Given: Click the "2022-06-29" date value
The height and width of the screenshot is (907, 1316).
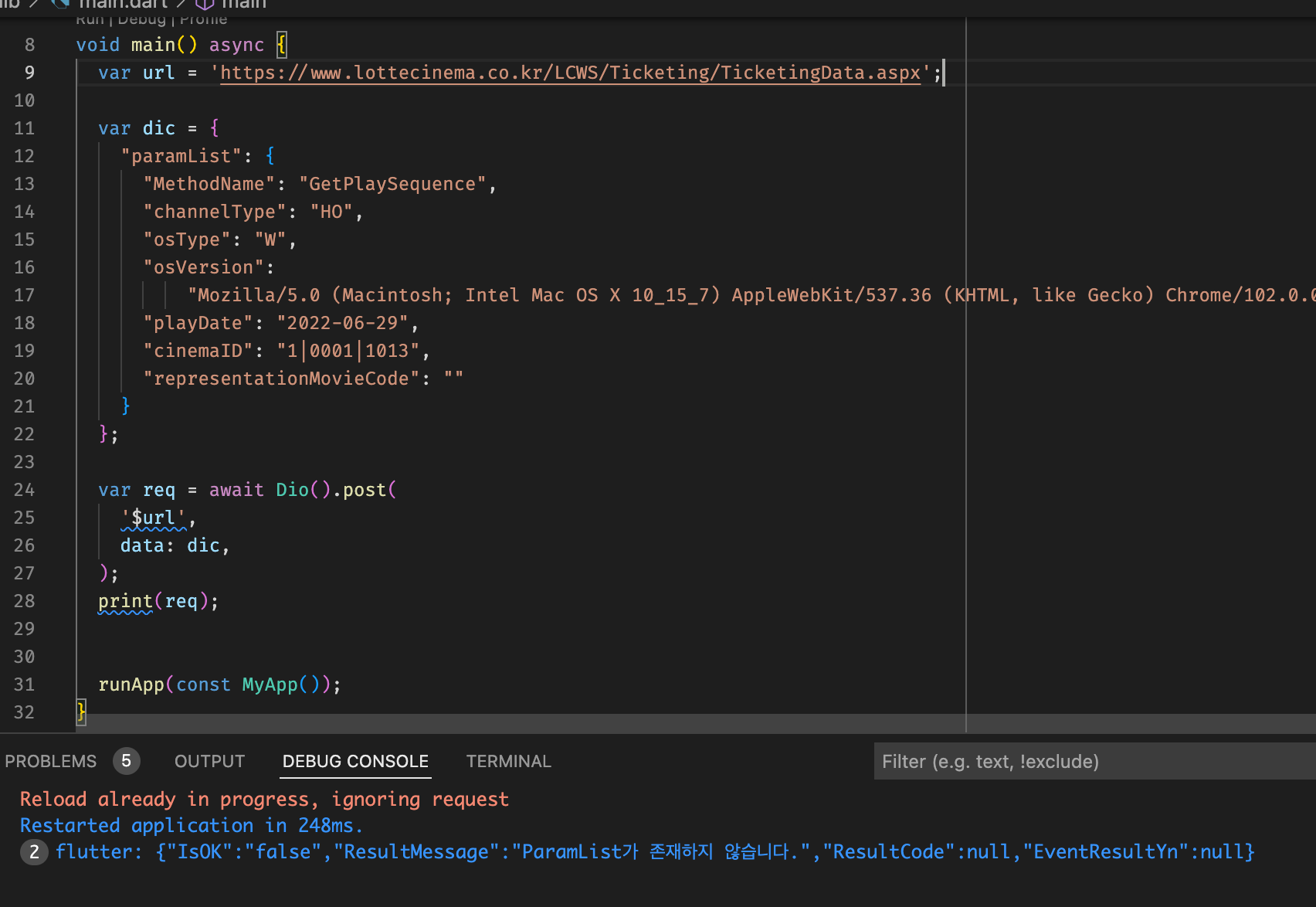Looking at the screenshot, I should click(342, 323).
